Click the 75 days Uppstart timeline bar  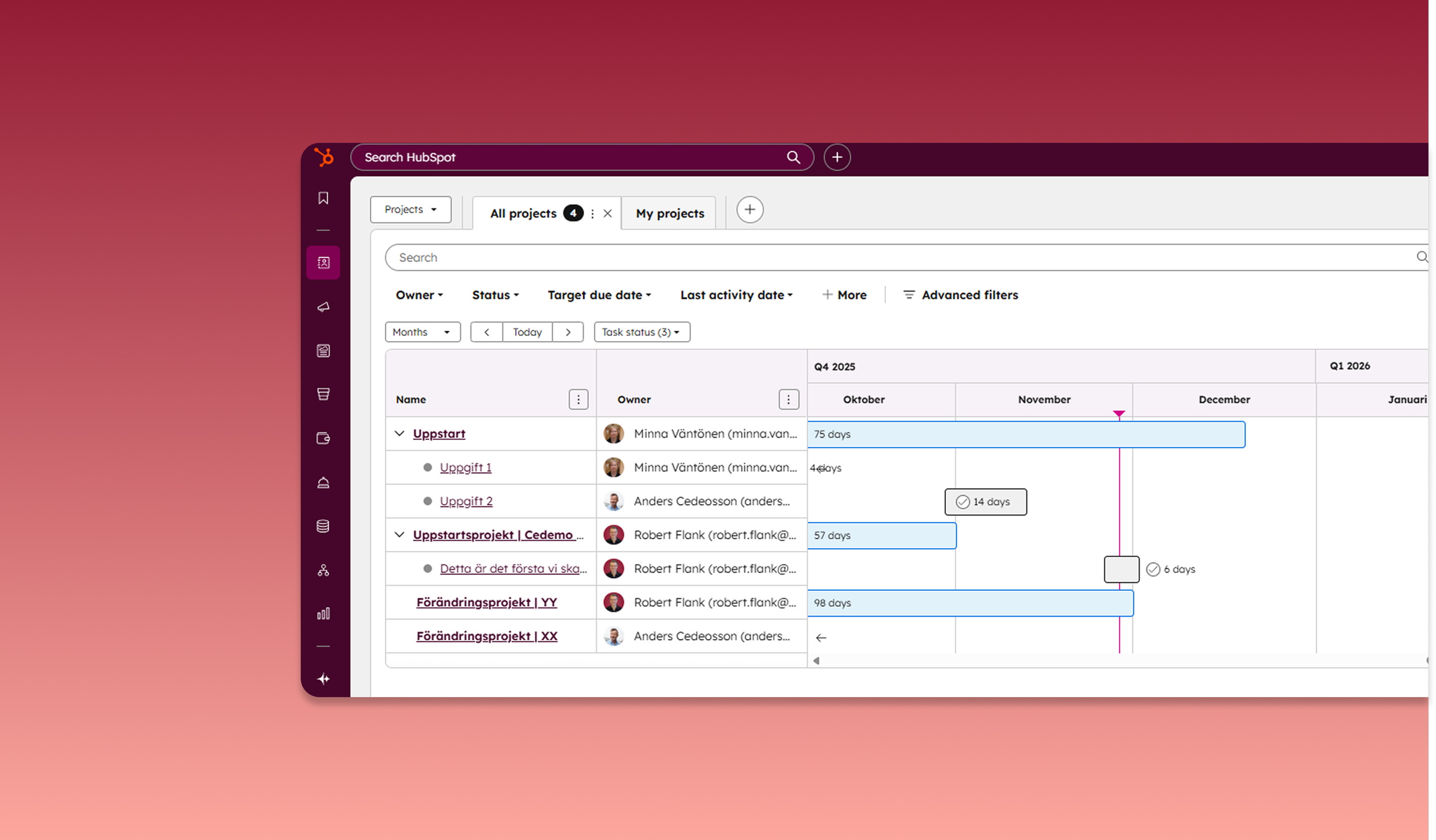[x=1026, y=435]
